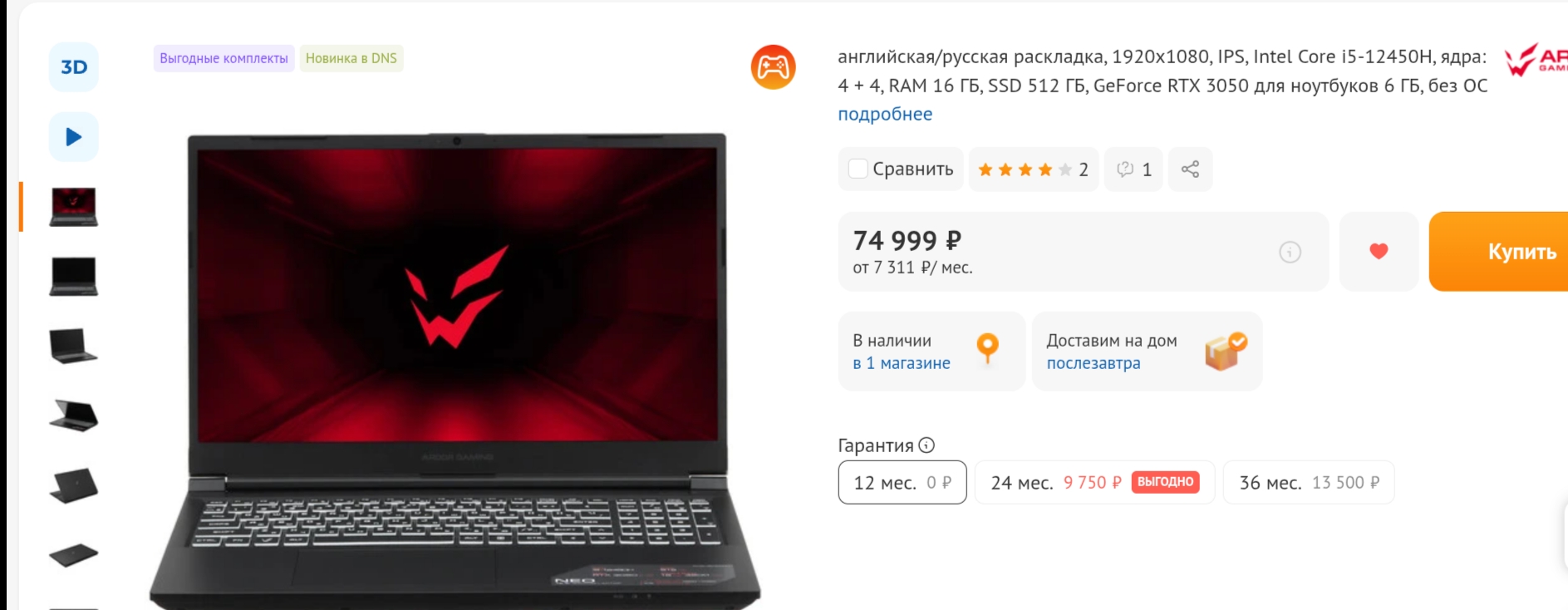Click the Купить button
This screenshot has height=610, width=1568.
click(x=1500, y=251)
